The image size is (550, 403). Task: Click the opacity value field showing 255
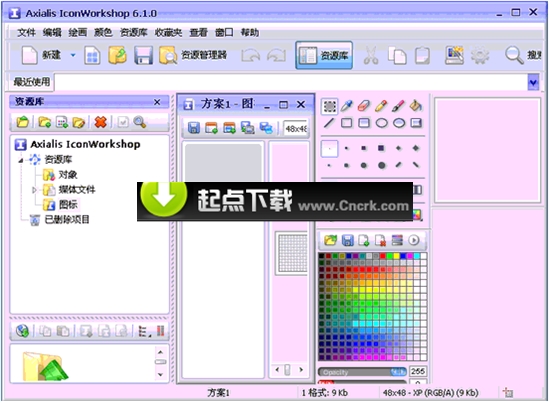[418, 372]
